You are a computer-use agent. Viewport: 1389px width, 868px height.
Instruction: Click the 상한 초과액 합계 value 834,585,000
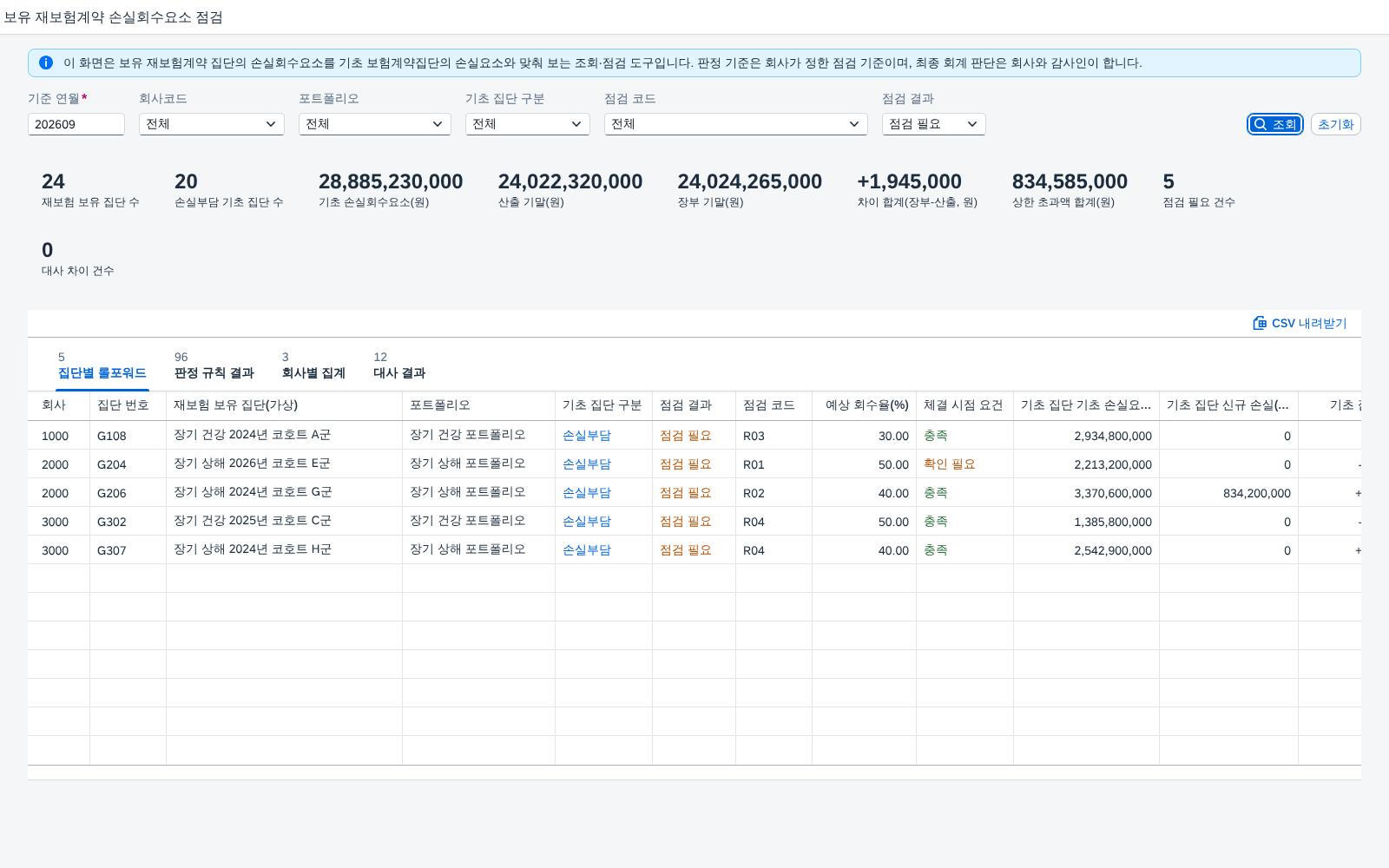(1070, 181)
